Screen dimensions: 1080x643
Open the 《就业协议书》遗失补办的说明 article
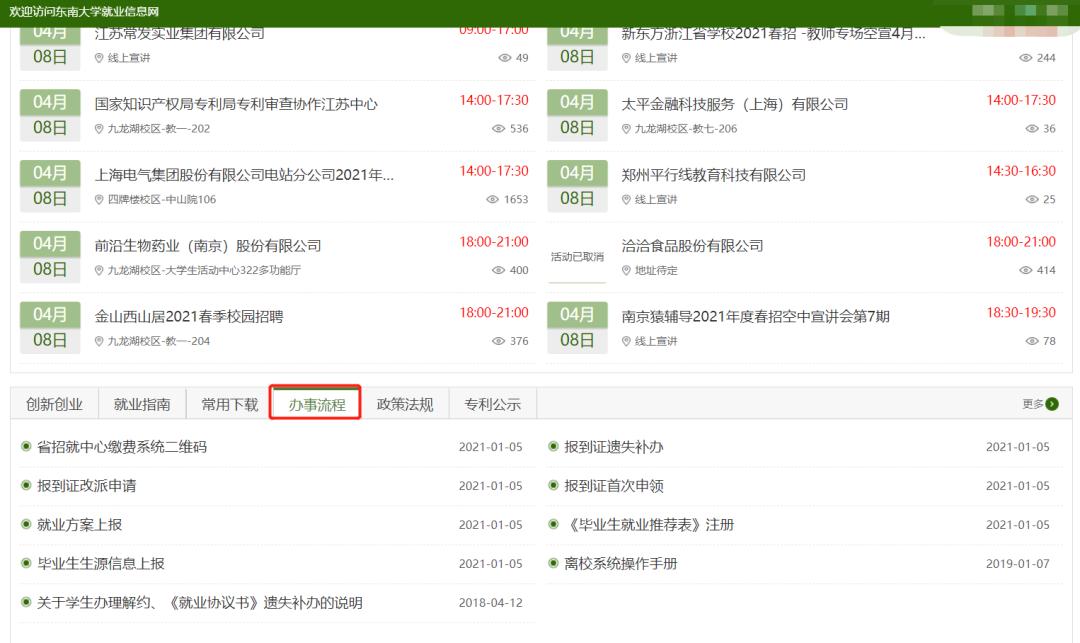tap(200, 603)
